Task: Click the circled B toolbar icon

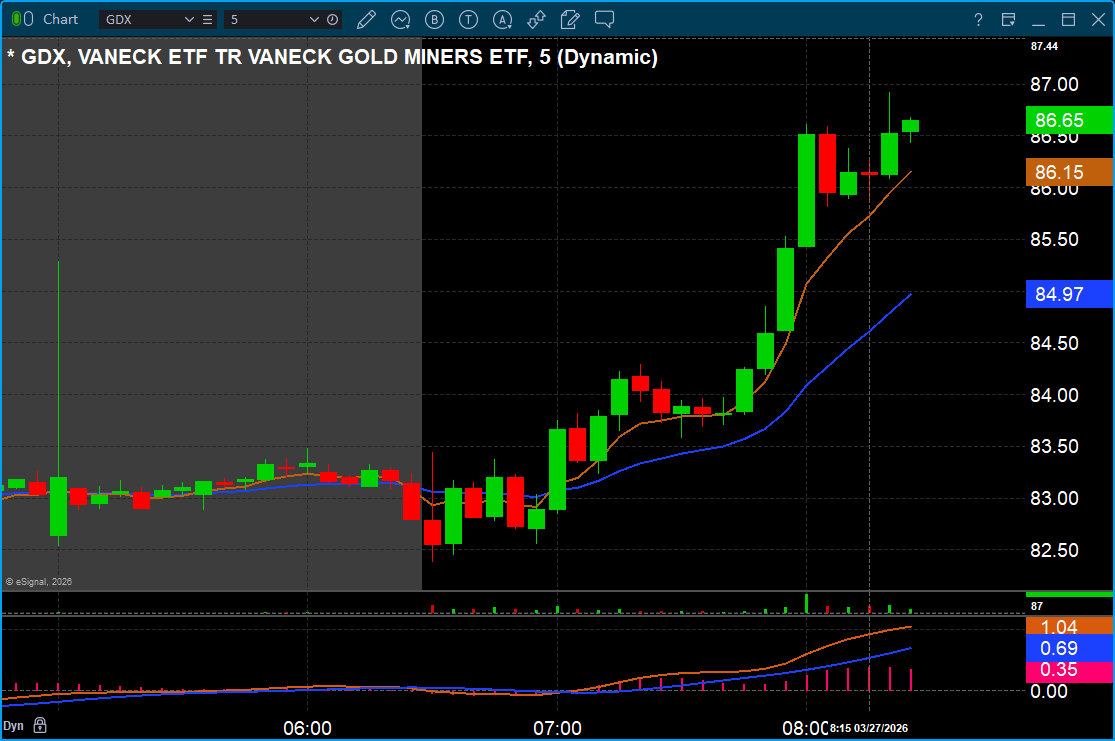Action: tap(434, 20)
